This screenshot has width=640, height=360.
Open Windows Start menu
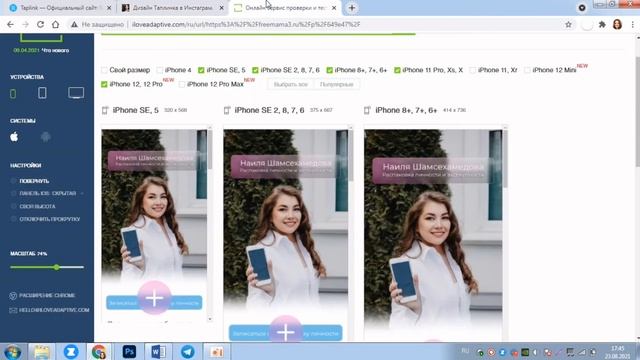tap(12, 352)
